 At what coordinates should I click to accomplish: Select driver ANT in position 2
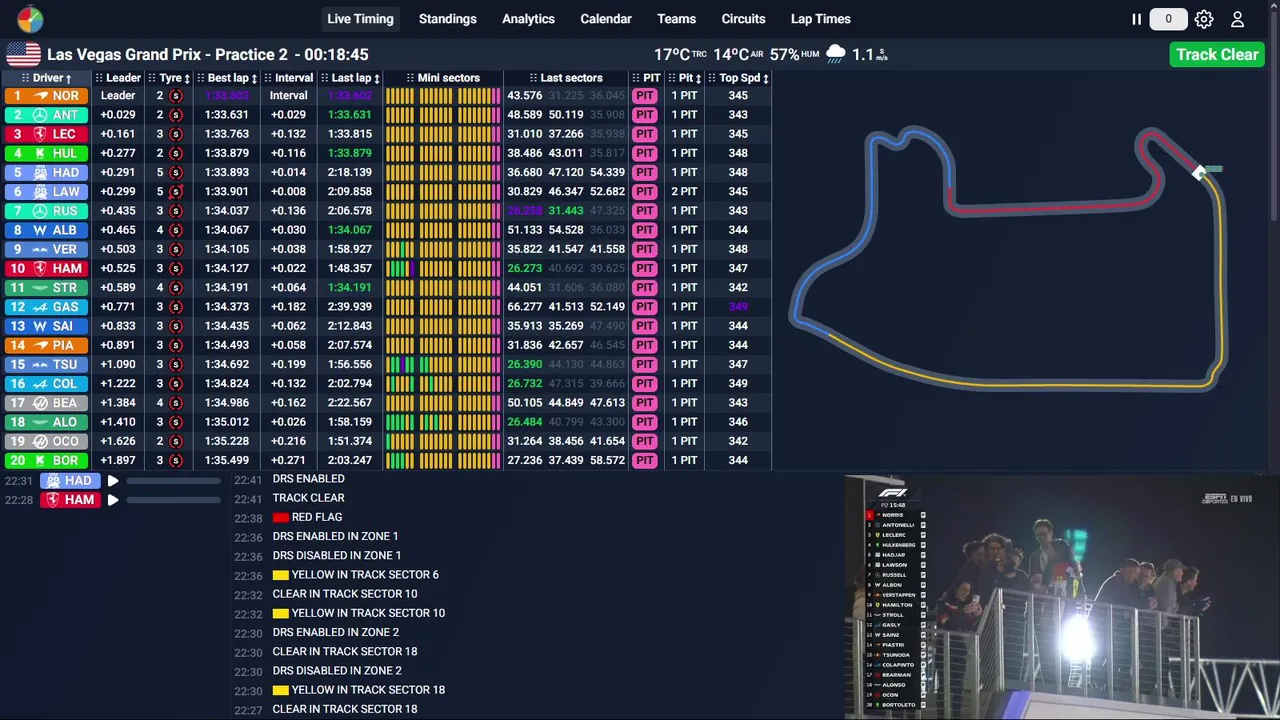pos(46,115)
